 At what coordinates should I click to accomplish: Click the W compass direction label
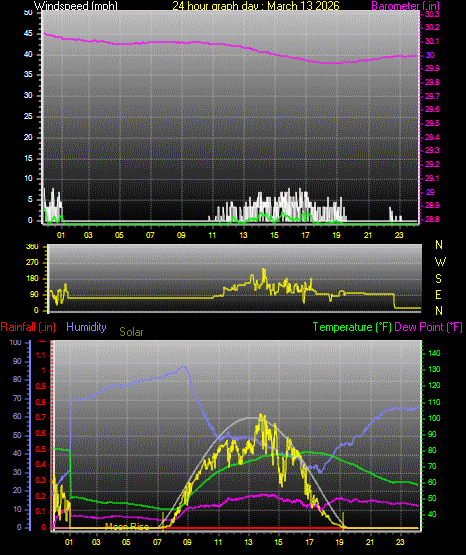[x=440, y=262]
